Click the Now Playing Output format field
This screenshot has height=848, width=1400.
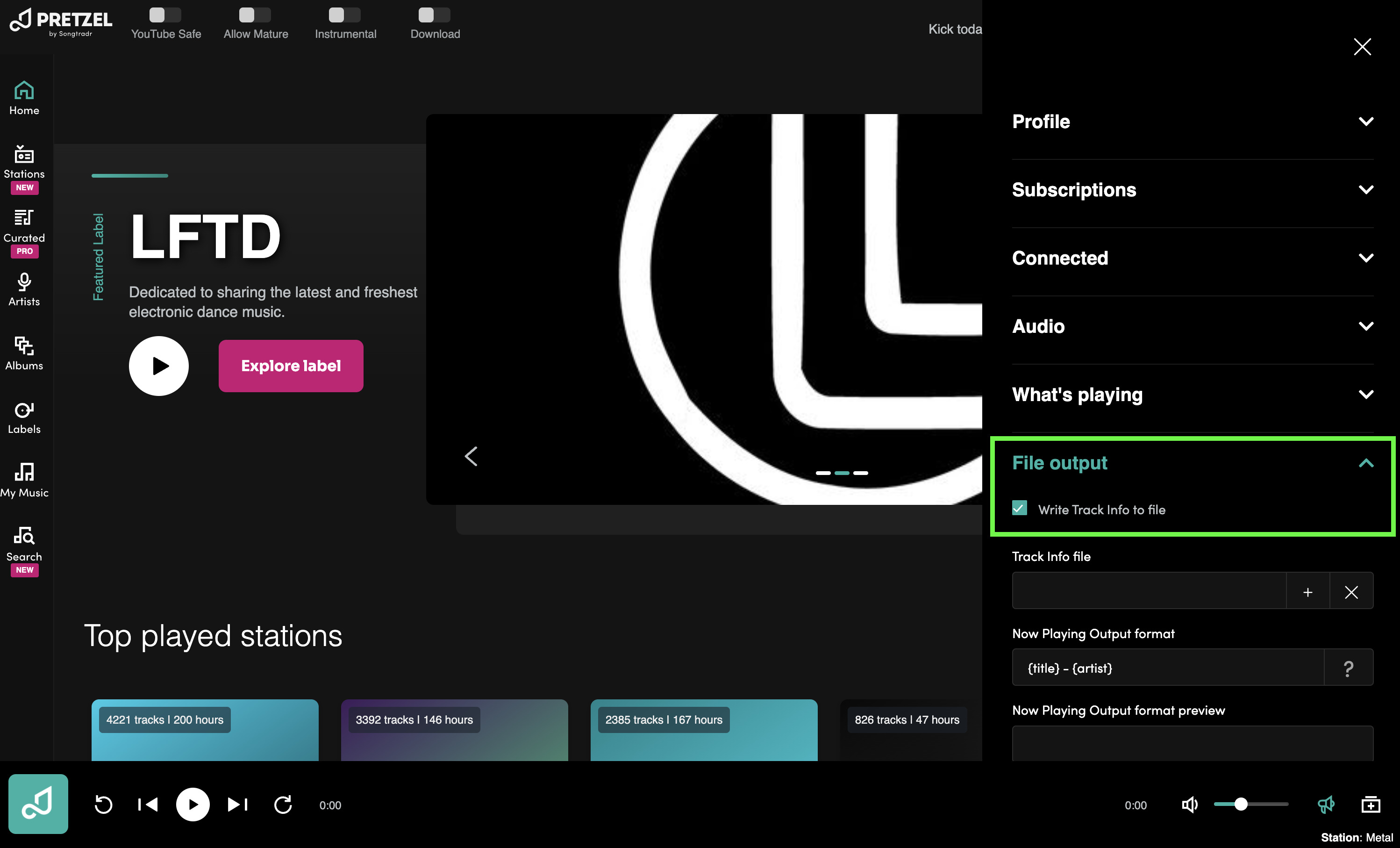pos(1168,668)
